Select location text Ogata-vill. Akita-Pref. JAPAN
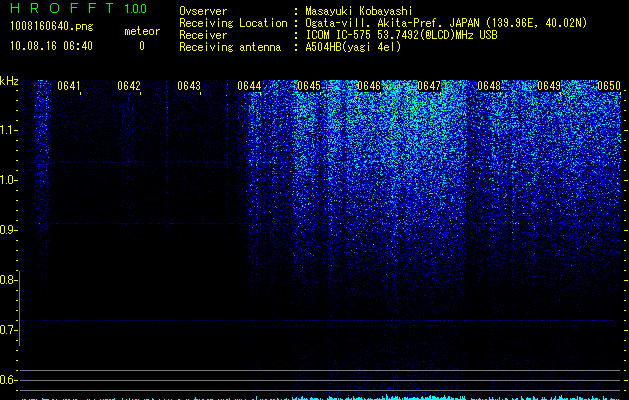The height and width of the screenshot is (400, 629). [x=392, y=23]
